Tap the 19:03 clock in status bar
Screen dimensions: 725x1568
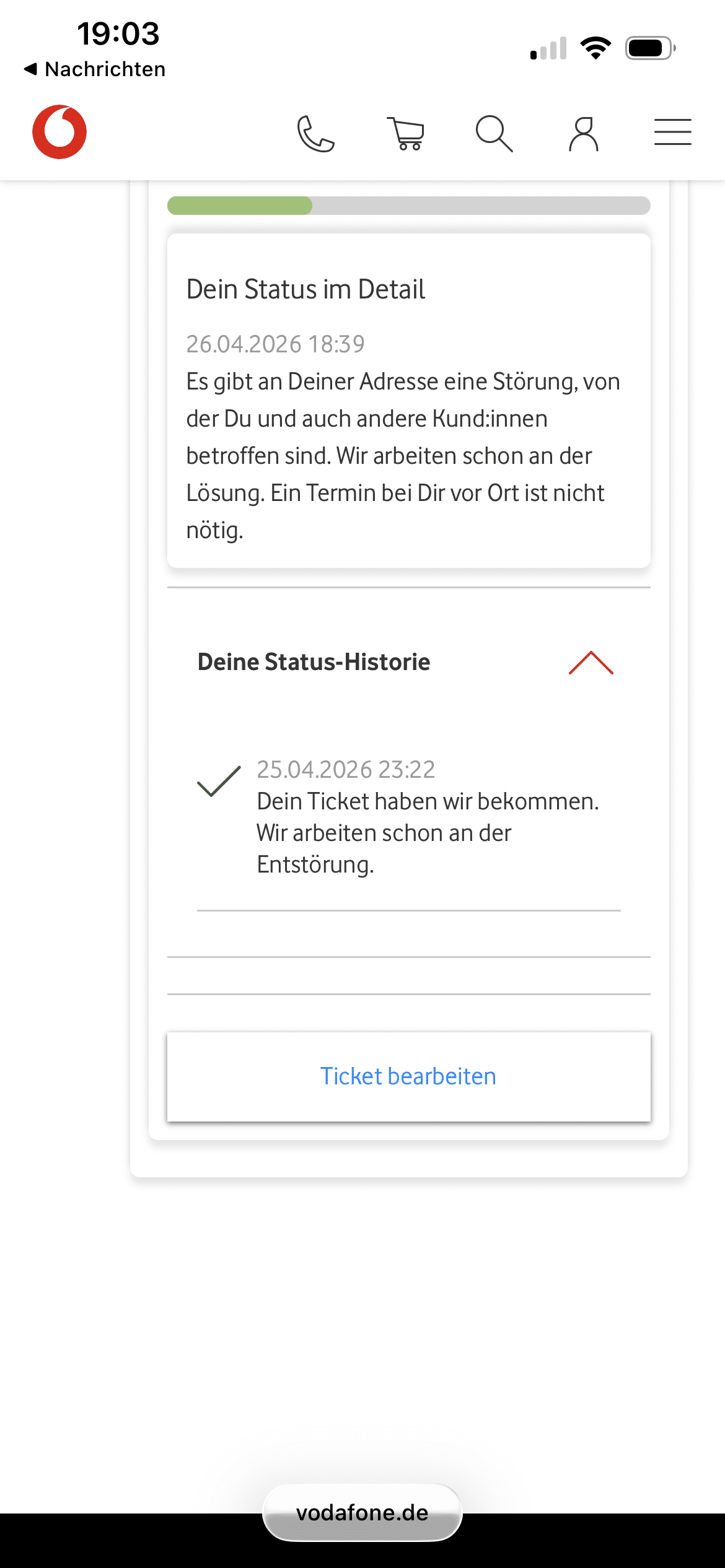pos(118,33)
